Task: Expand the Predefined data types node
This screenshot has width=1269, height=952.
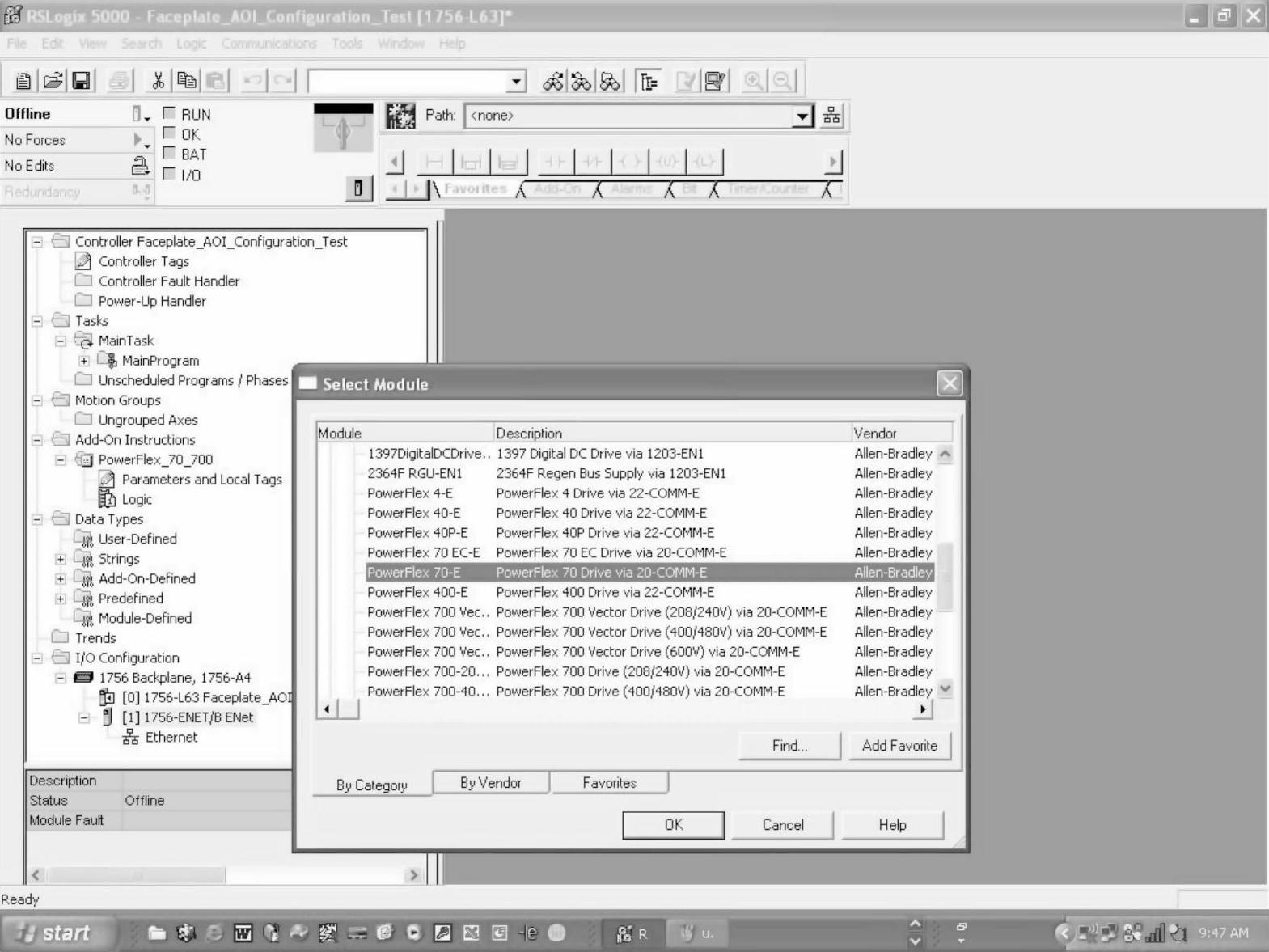Action: click(61, 599)
